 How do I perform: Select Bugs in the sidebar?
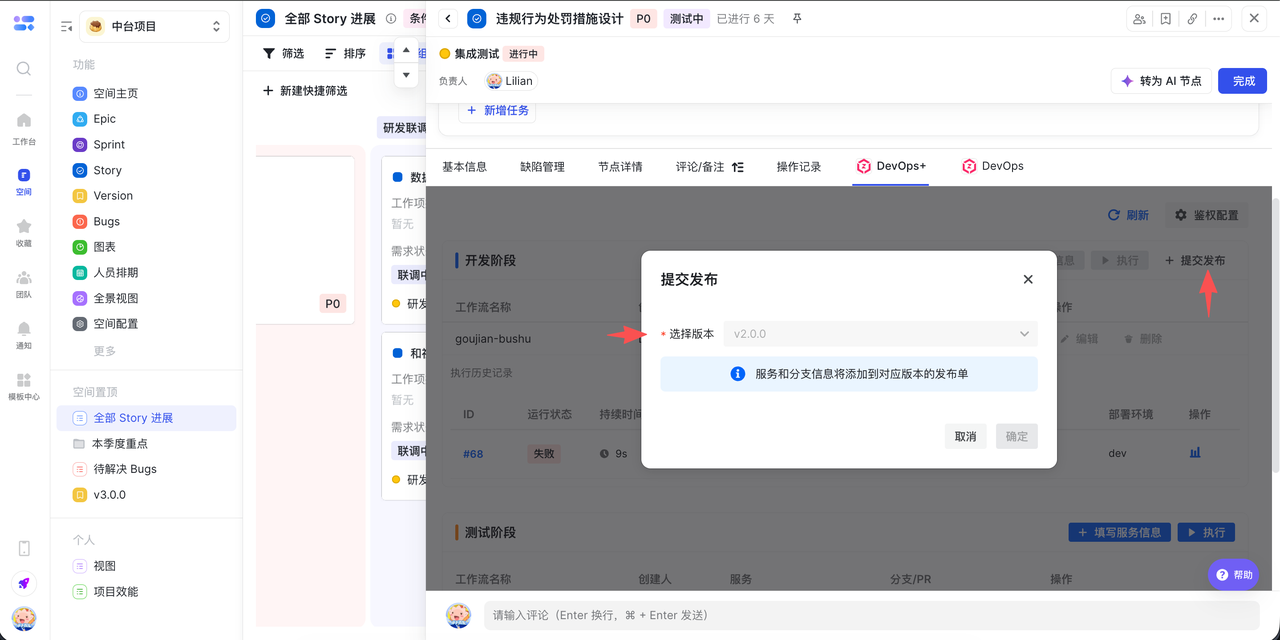[106, 222]
